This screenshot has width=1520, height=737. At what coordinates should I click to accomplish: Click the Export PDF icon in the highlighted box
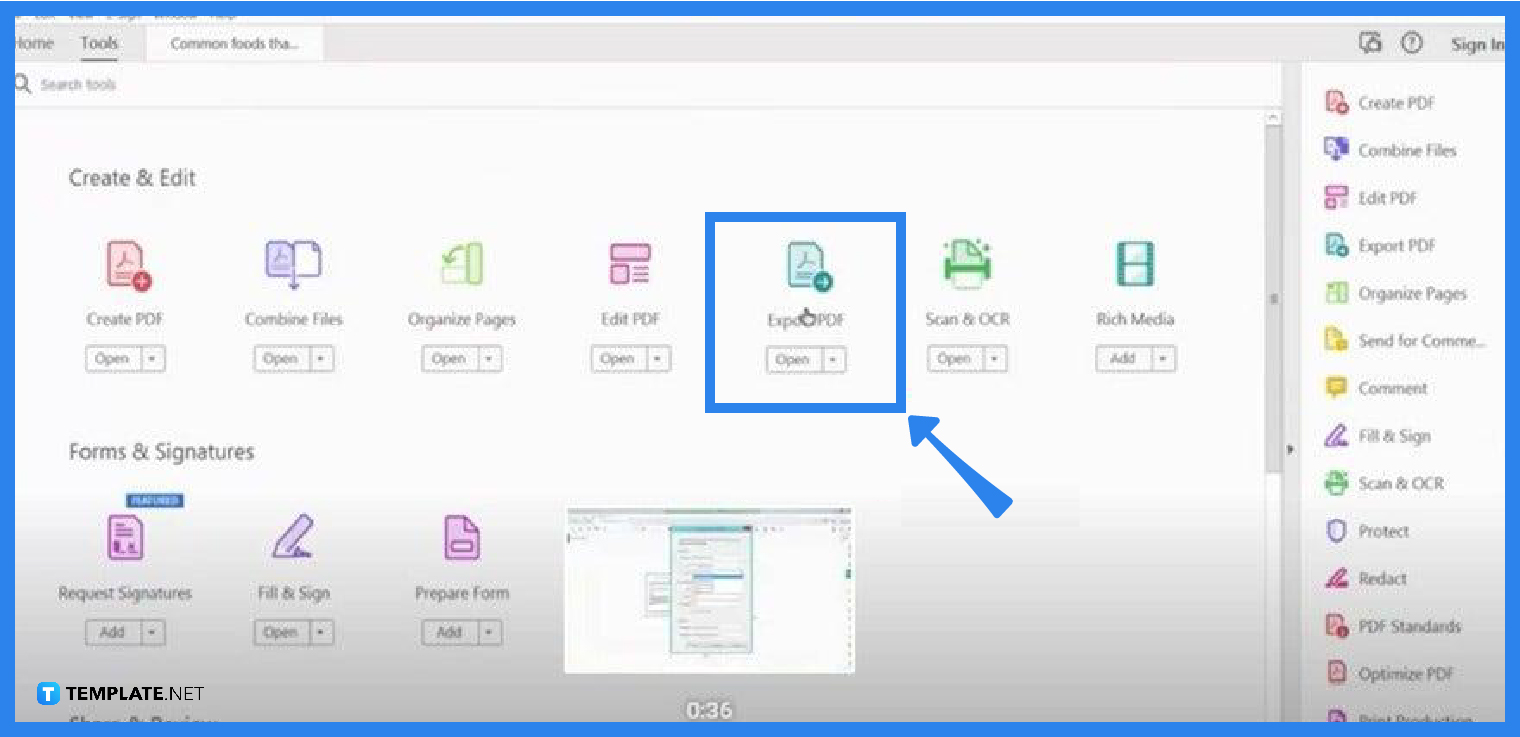(805, 263)
